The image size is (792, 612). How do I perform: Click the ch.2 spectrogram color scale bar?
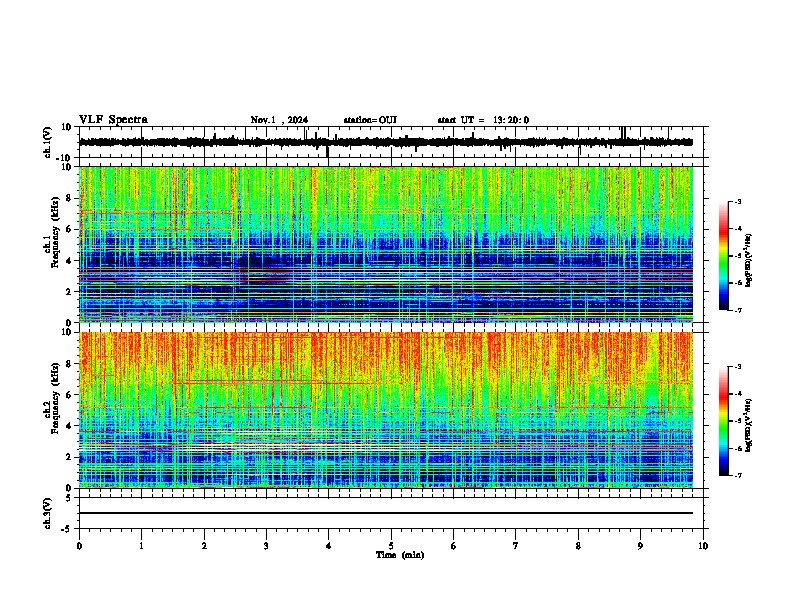[724, 421]
